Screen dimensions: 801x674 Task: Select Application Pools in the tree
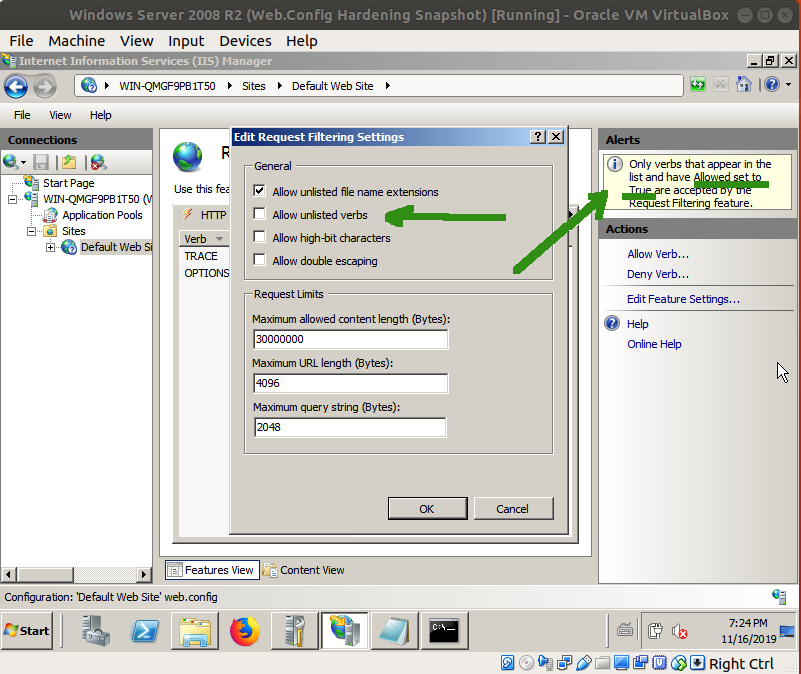click(x=102, y=215)
